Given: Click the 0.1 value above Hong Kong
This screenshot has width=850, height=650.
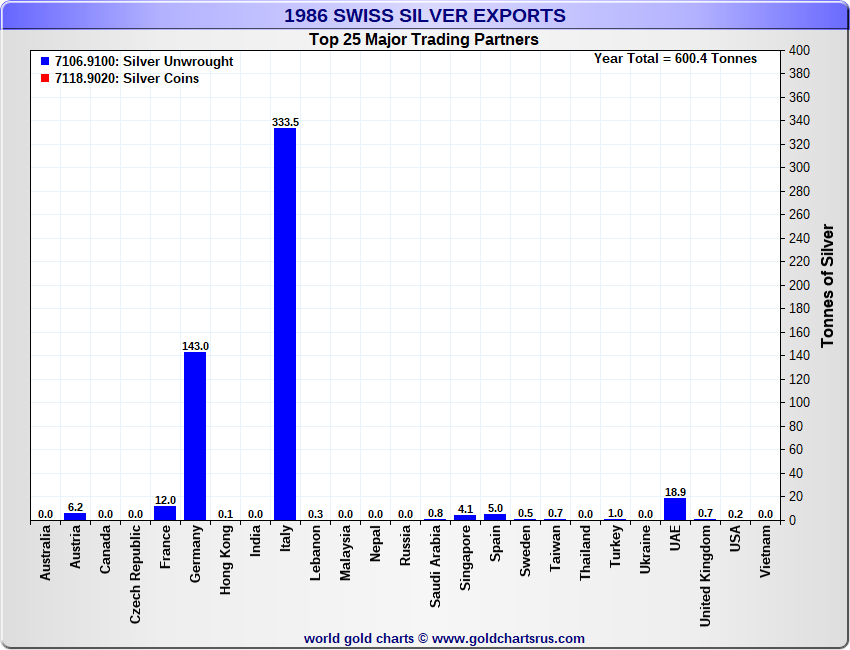Looking at the screenshot, I should click(x=225, y=514).
